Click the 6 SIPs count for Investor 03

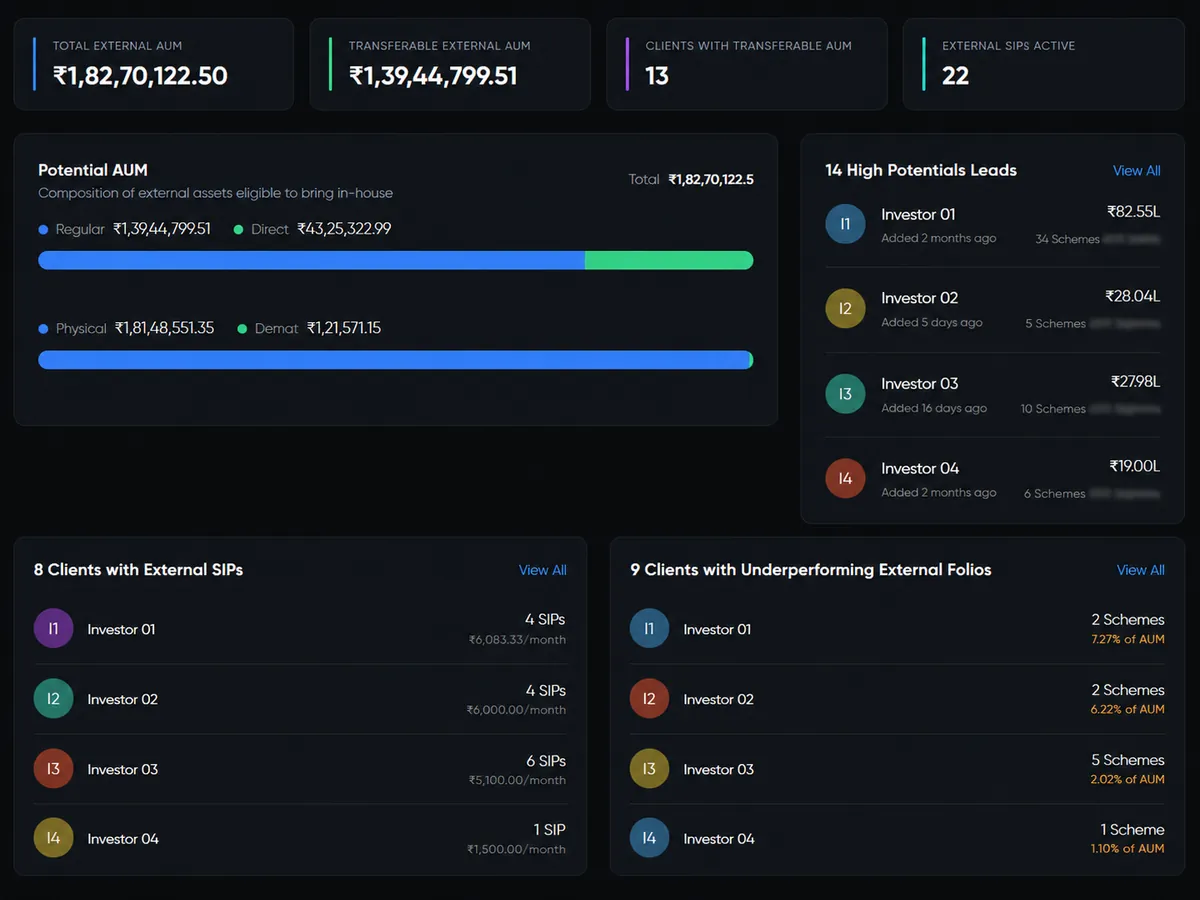[x=546, y=760]
